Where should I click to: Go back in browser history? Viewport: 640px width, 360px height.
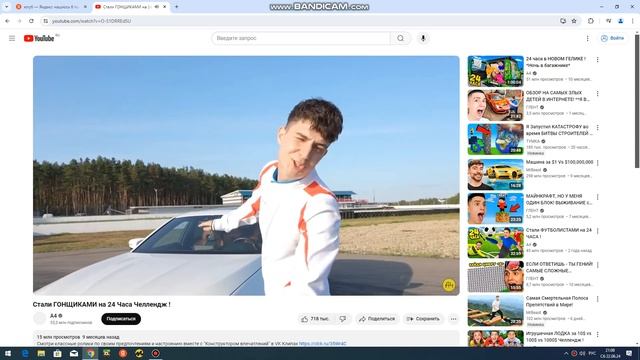tap(7, 21)
